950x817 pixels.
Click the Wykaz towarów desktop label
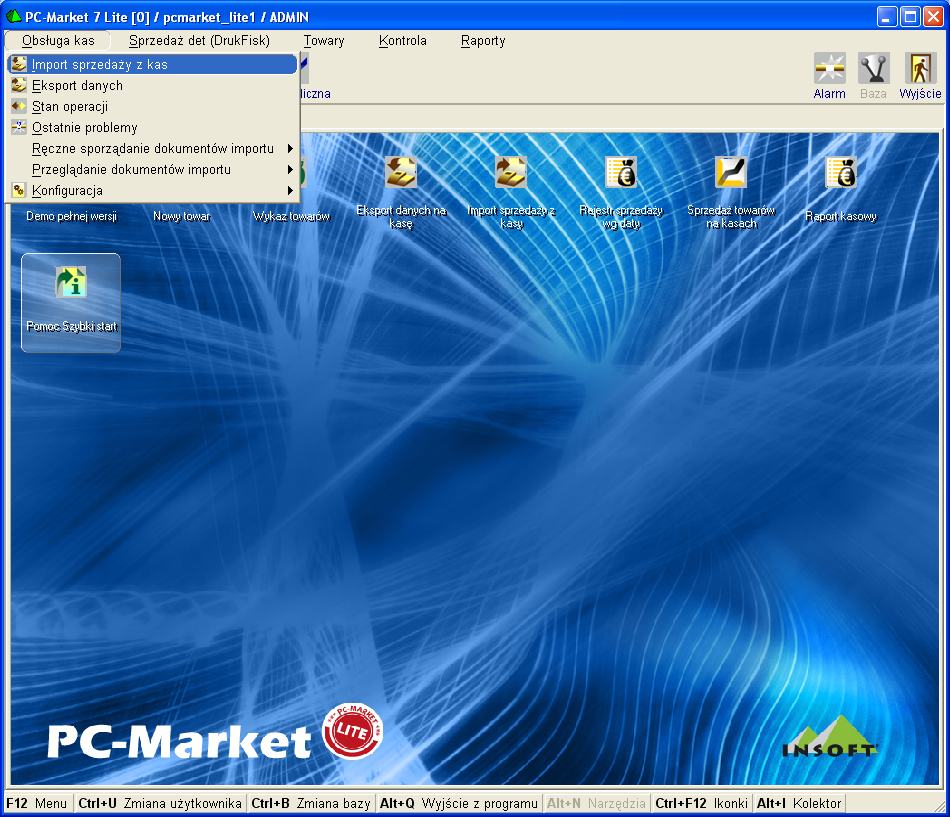291,216
